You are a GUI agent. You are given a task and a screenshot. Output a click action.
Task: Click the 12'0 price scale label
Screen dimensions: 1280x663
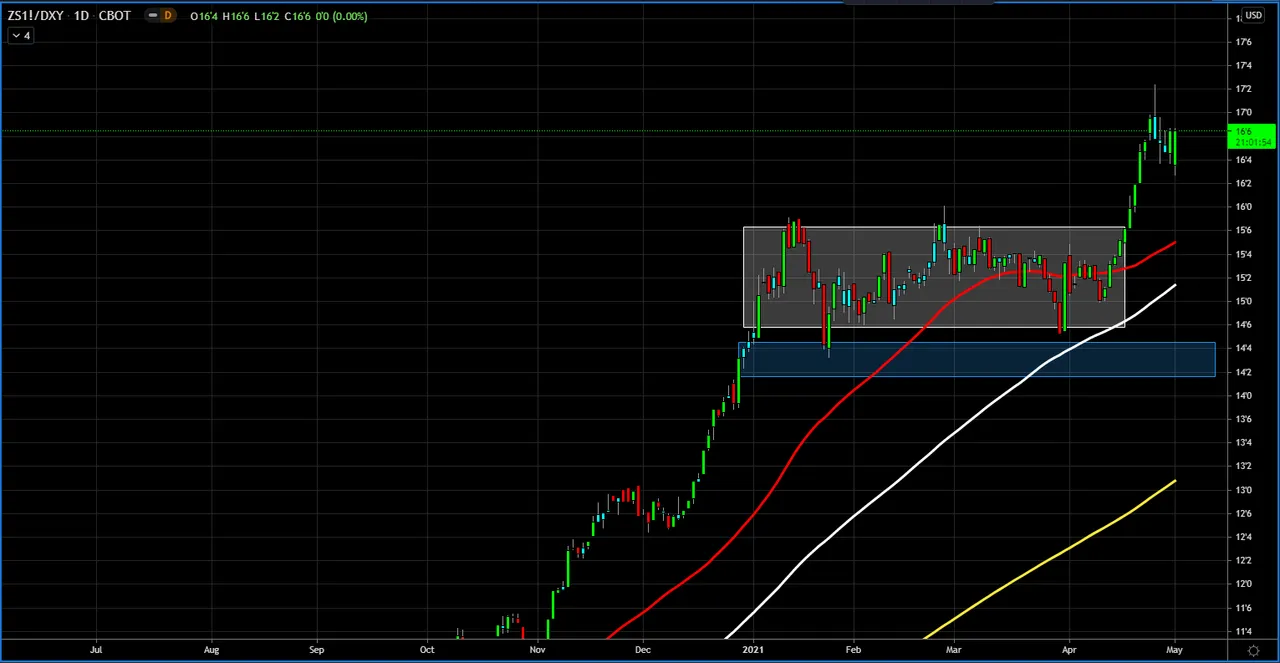(x=1243, y=584)
